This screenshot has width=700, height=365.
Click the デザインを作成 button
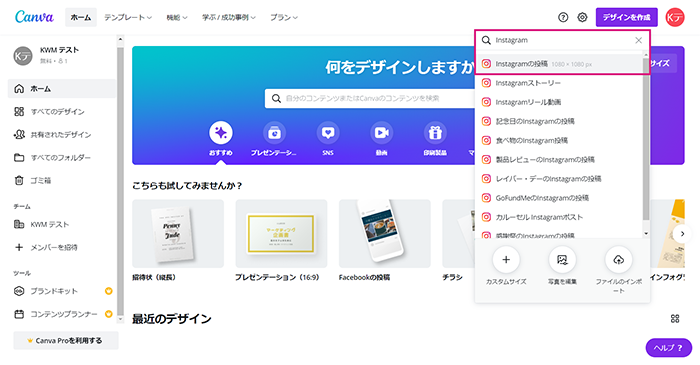coord(626,17)
